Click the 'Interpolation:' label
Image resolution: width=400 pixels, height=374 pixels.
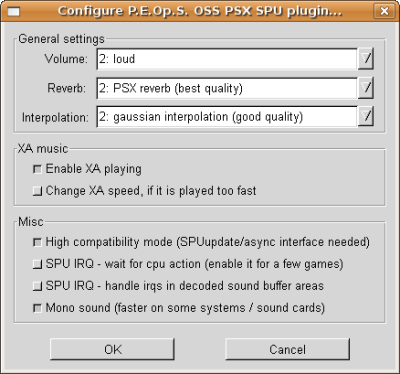55,118
